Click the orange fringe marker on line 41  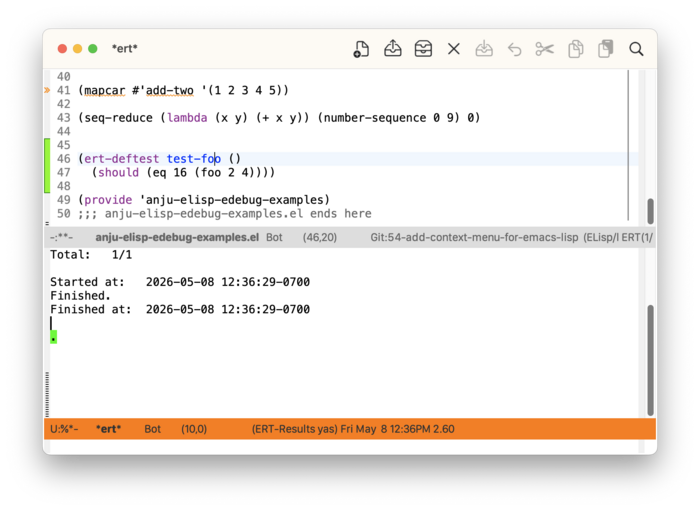tap(47, 90)
